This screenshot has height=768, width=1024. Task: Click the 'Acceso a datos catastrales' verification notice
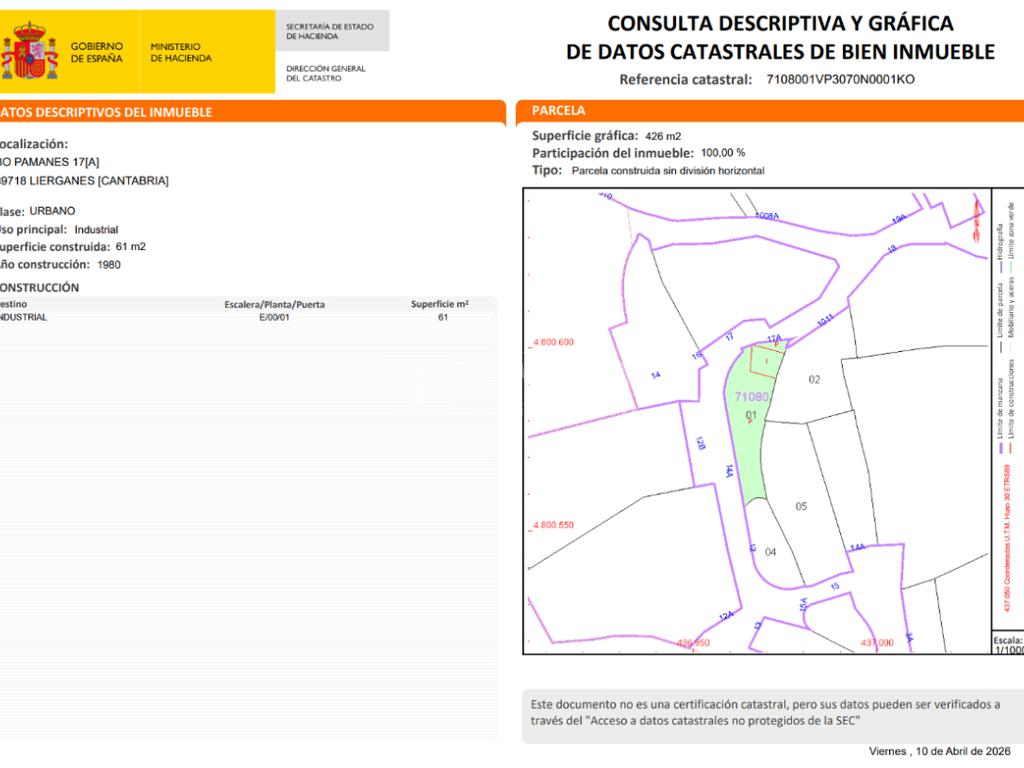tap(764, 712)
